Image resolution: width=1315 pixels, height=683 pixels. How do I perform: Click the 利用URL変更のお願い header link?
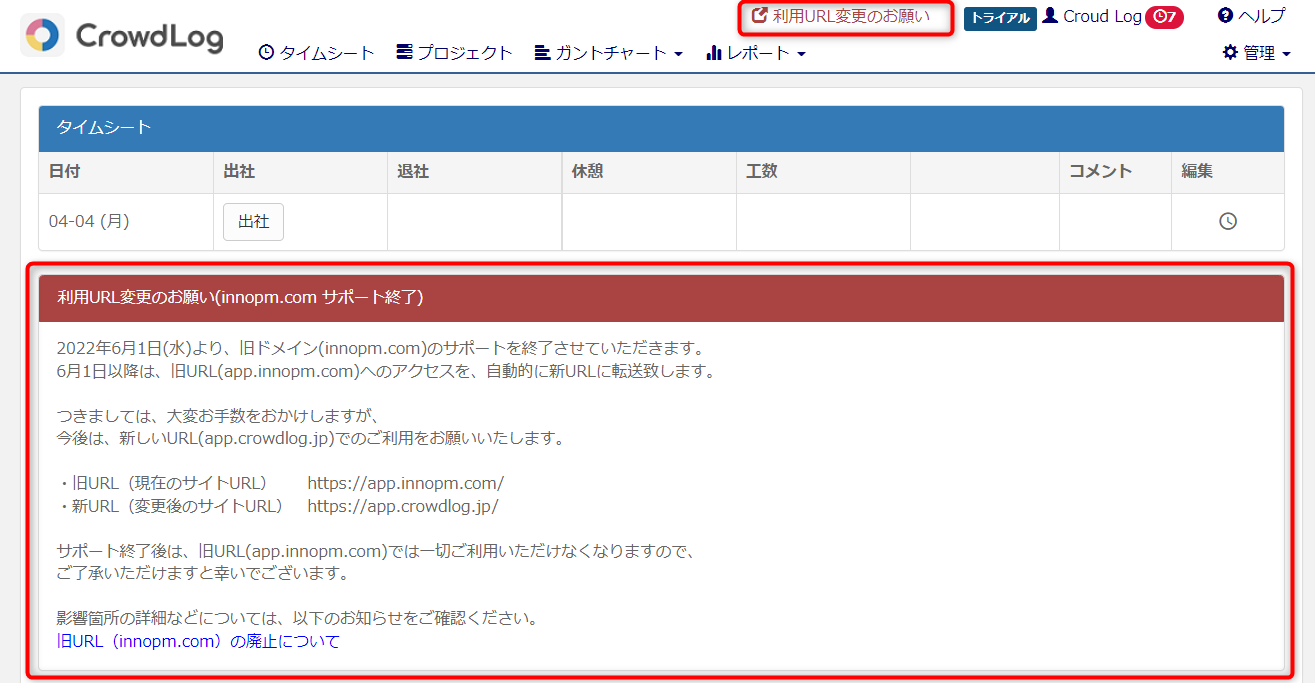click(841, 16)
